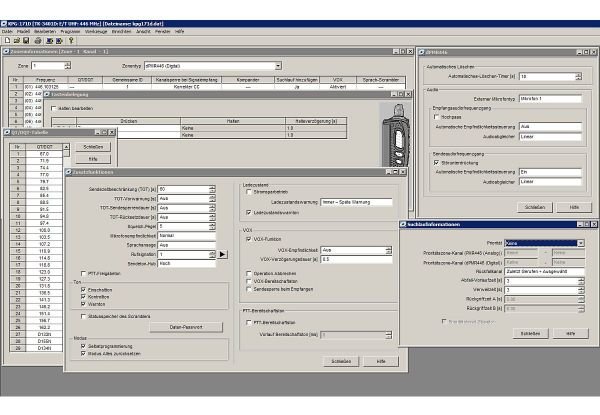The width and height of the screenshot is (600, 415).
Task: Click the Sendezeitbeschränkung (TOT) input field
Action: pyautogui.click(x=182, y=188)
